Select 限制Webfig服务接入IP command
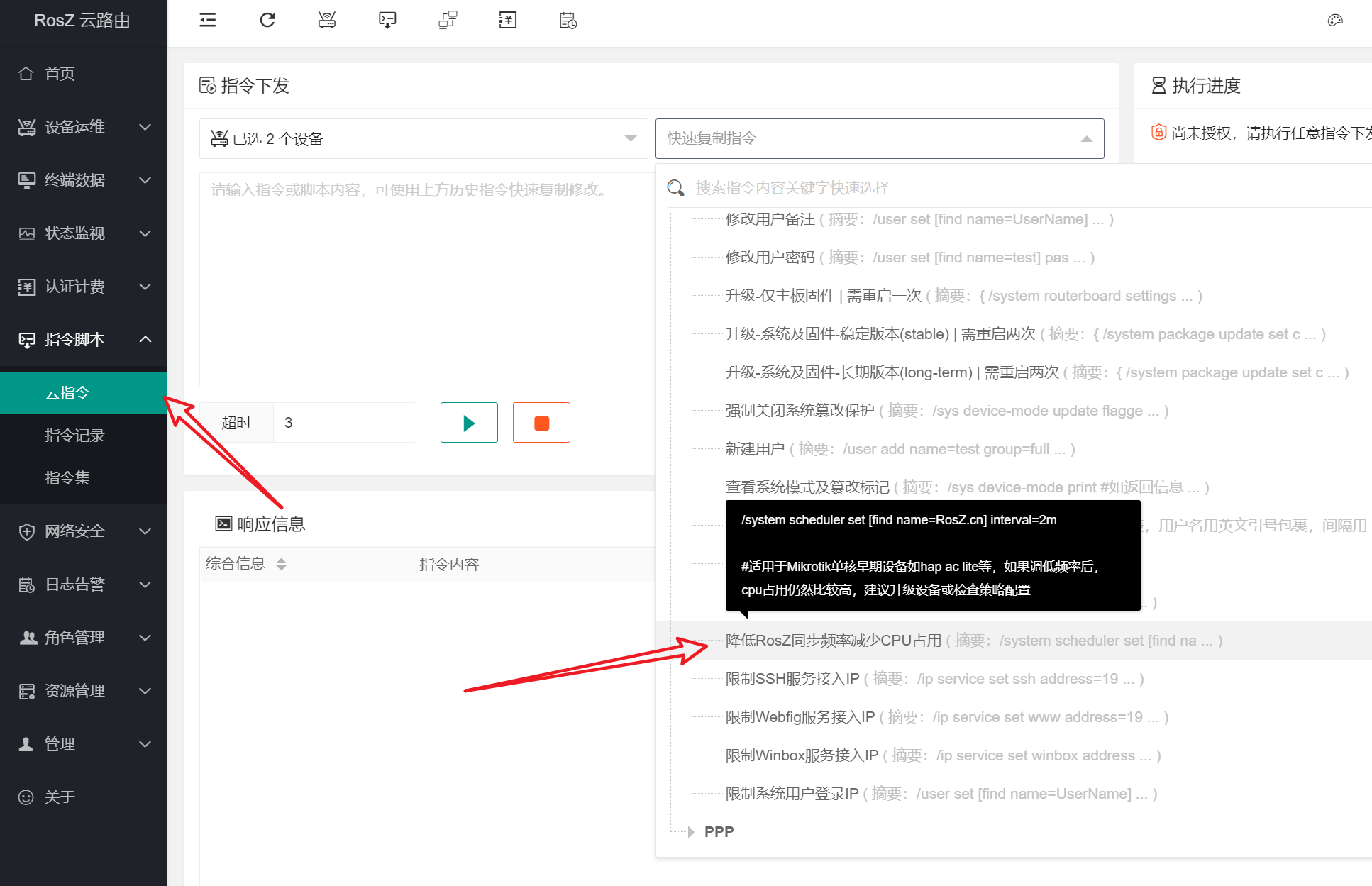This screenshot has width=1372, height=886. tap(947, 717)
